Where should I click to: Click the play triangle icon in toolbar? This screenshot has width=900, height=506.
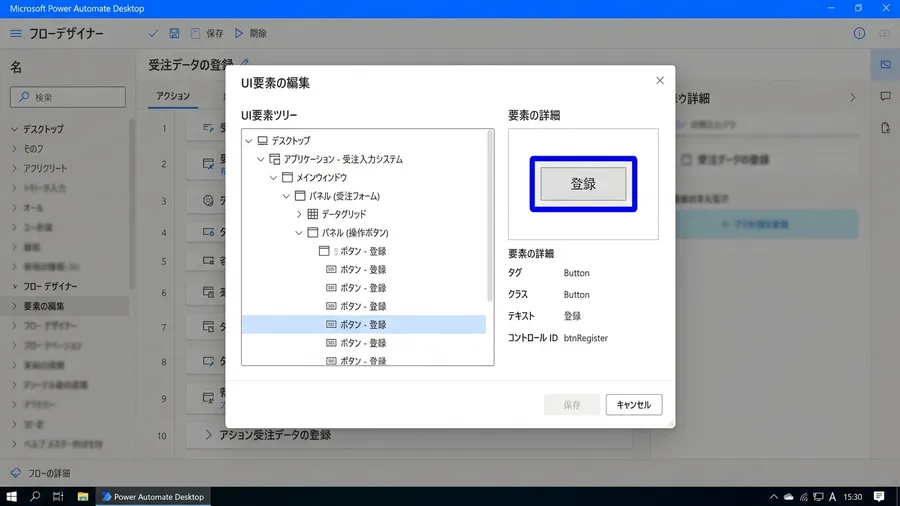pyautogui.click(x=239, y=34)
